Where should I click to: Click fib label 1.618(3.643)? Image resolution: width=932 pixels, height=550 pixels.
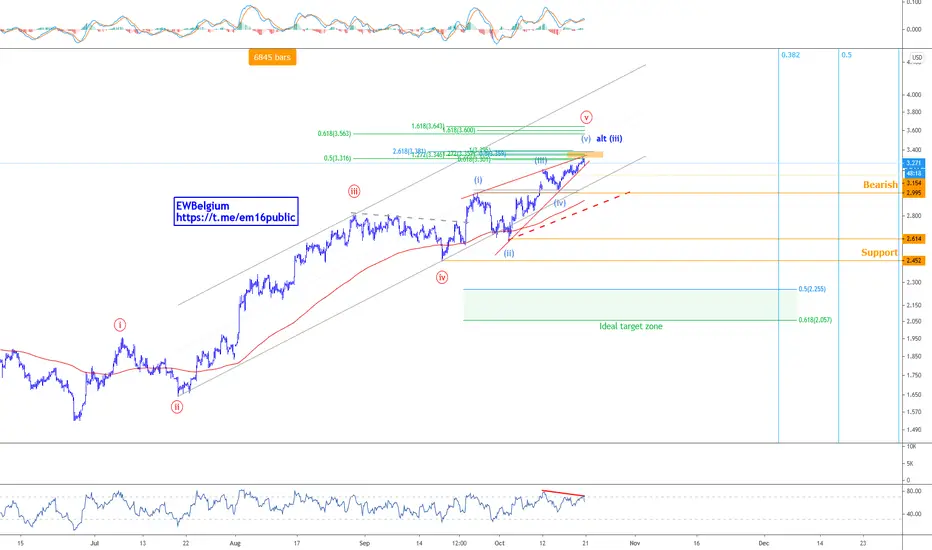click(x=427, y=126)
